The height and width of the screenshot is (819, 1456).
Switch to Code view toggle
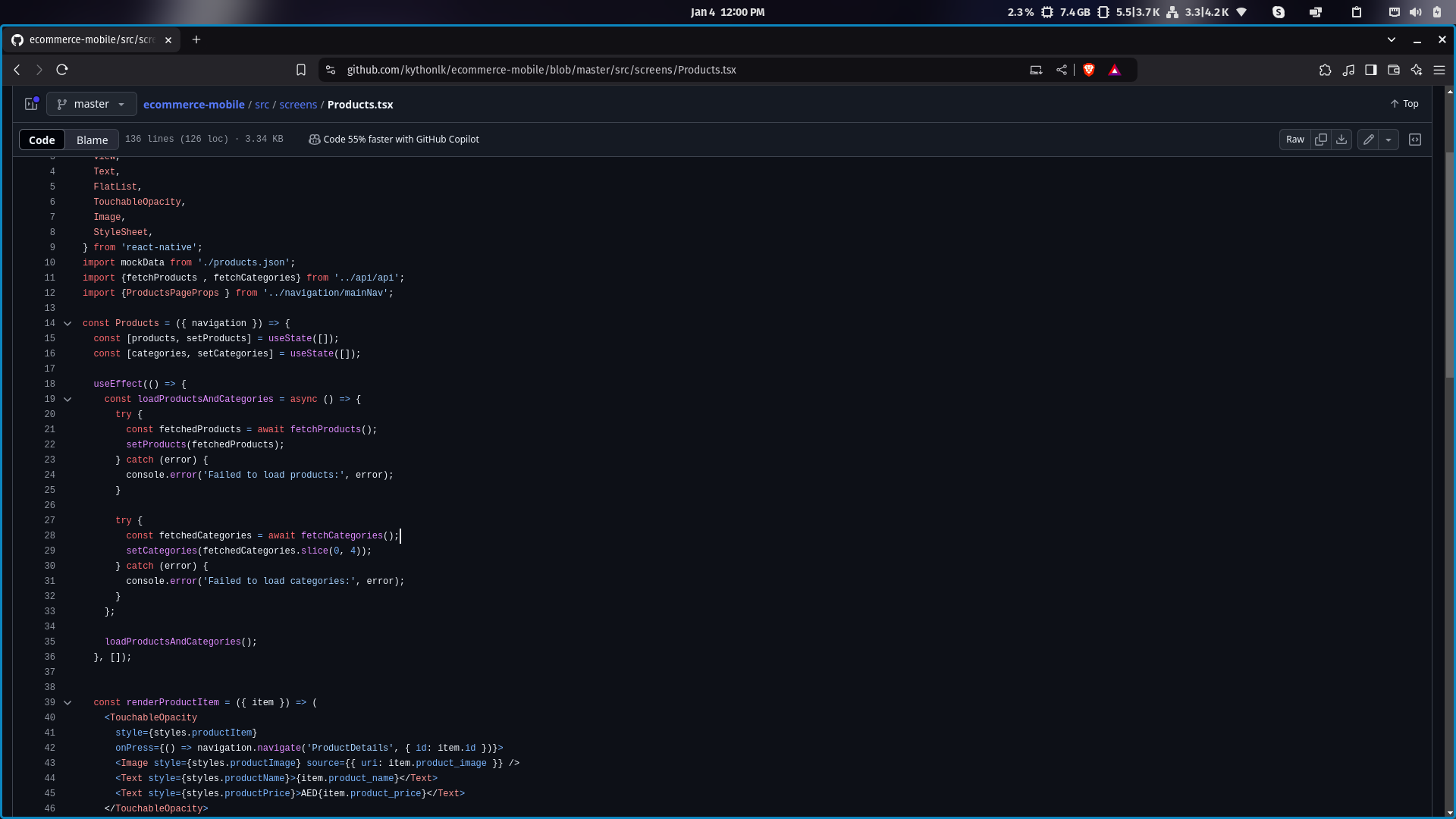(42, 140)
